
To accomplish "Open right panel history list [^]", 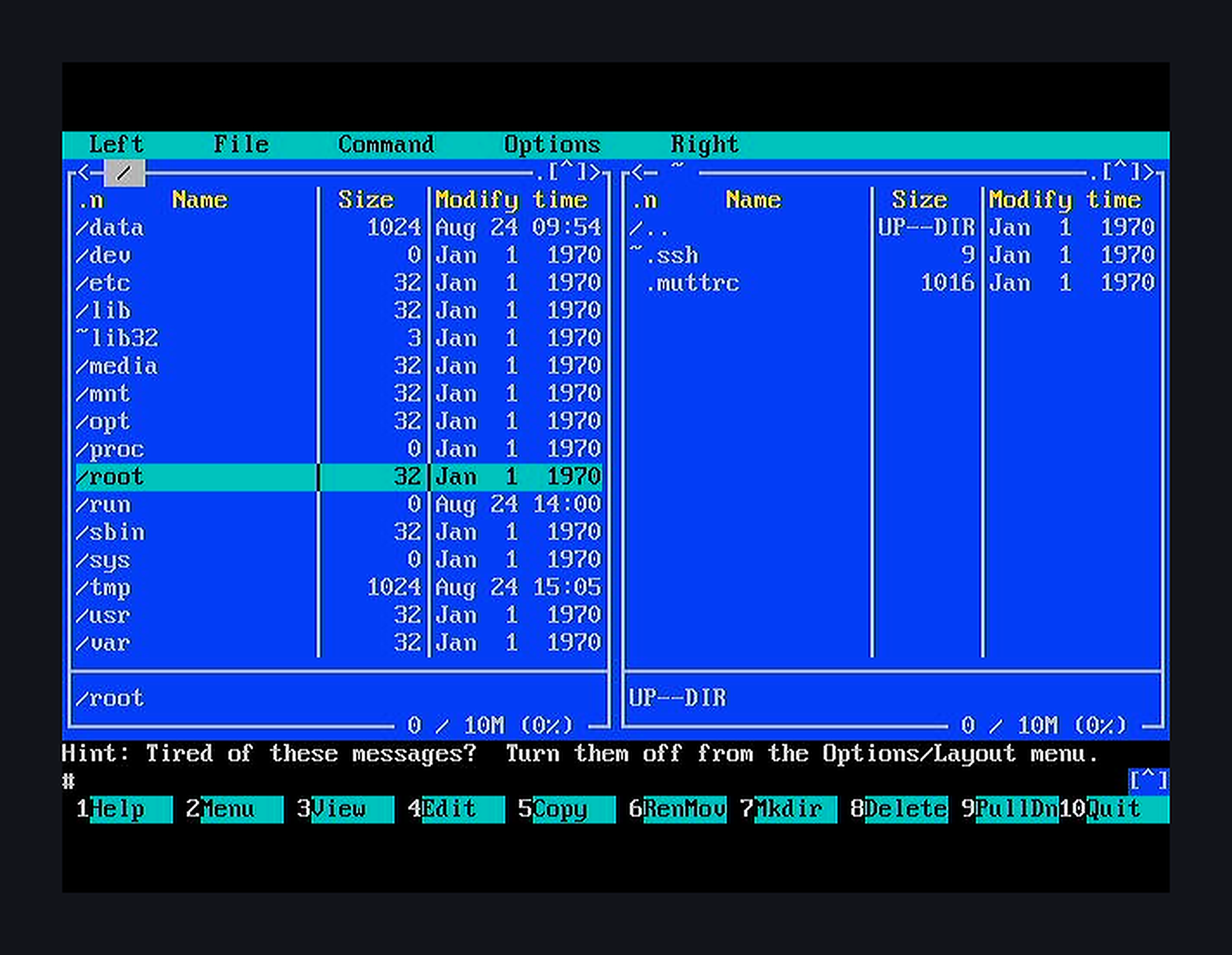I will 1120,172.
